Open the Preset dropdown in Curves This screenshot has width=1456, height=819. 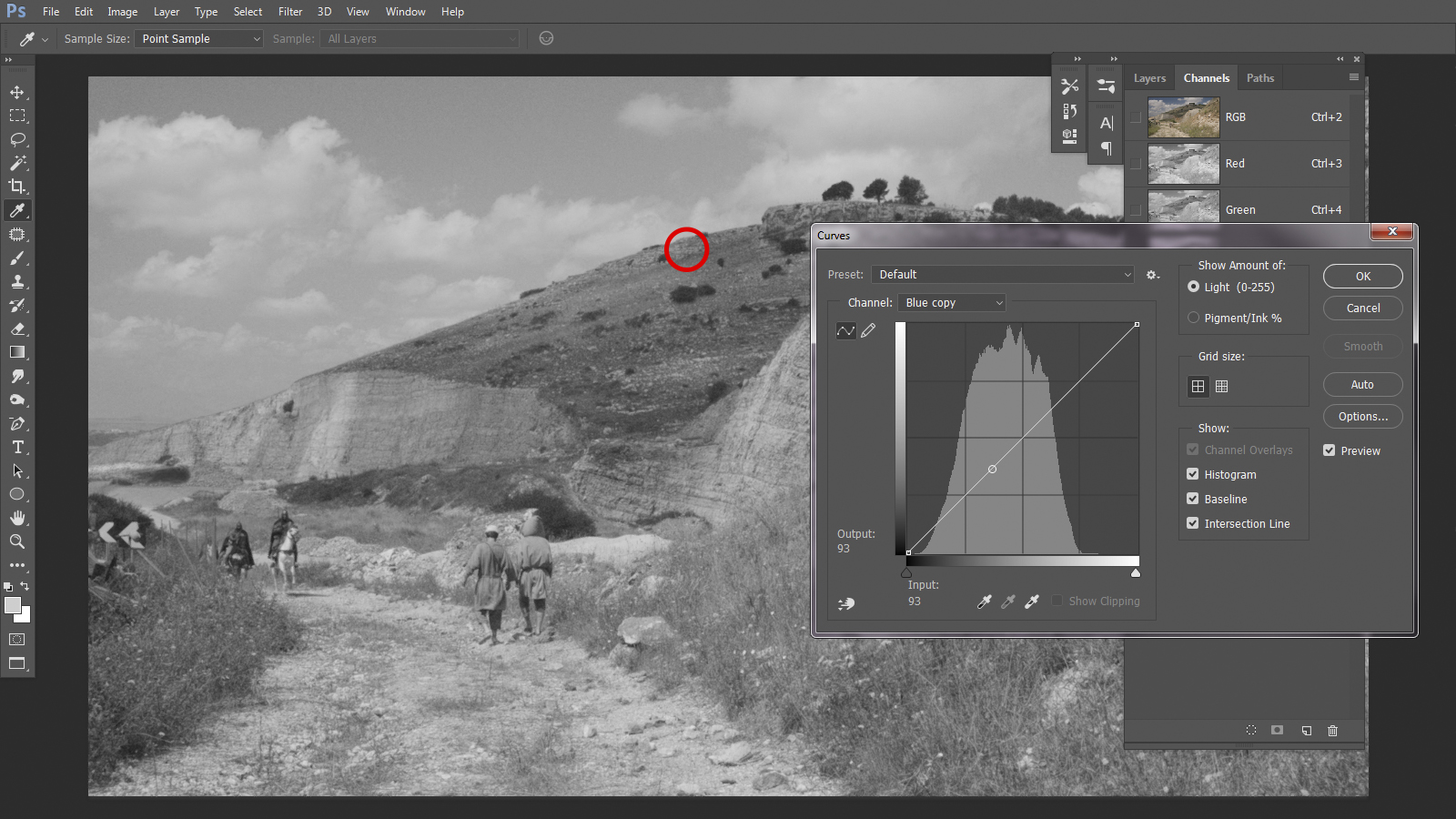point(1003,275)
